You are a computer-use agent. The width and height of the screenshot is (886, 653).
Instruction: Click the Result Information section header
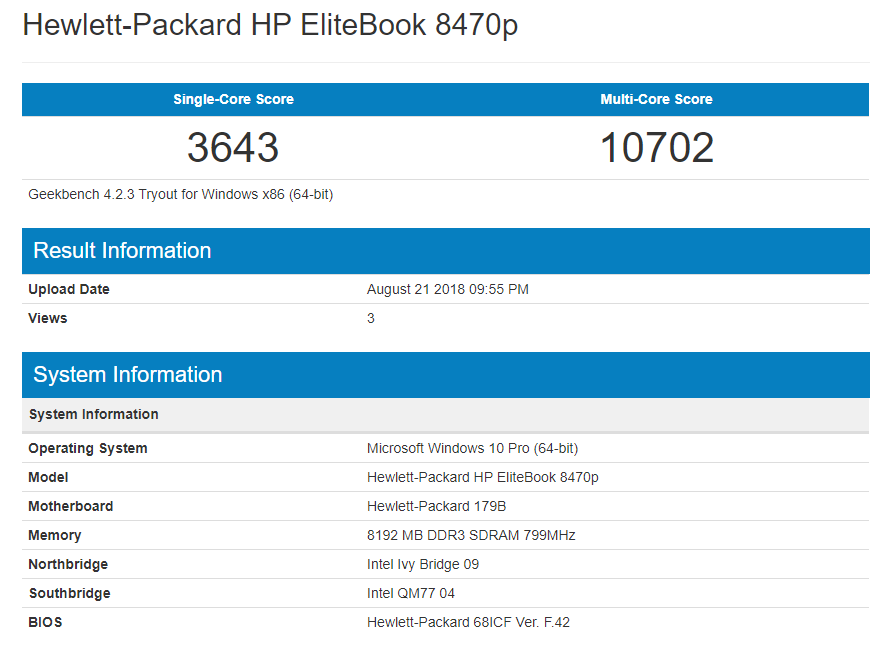(122, 251)
